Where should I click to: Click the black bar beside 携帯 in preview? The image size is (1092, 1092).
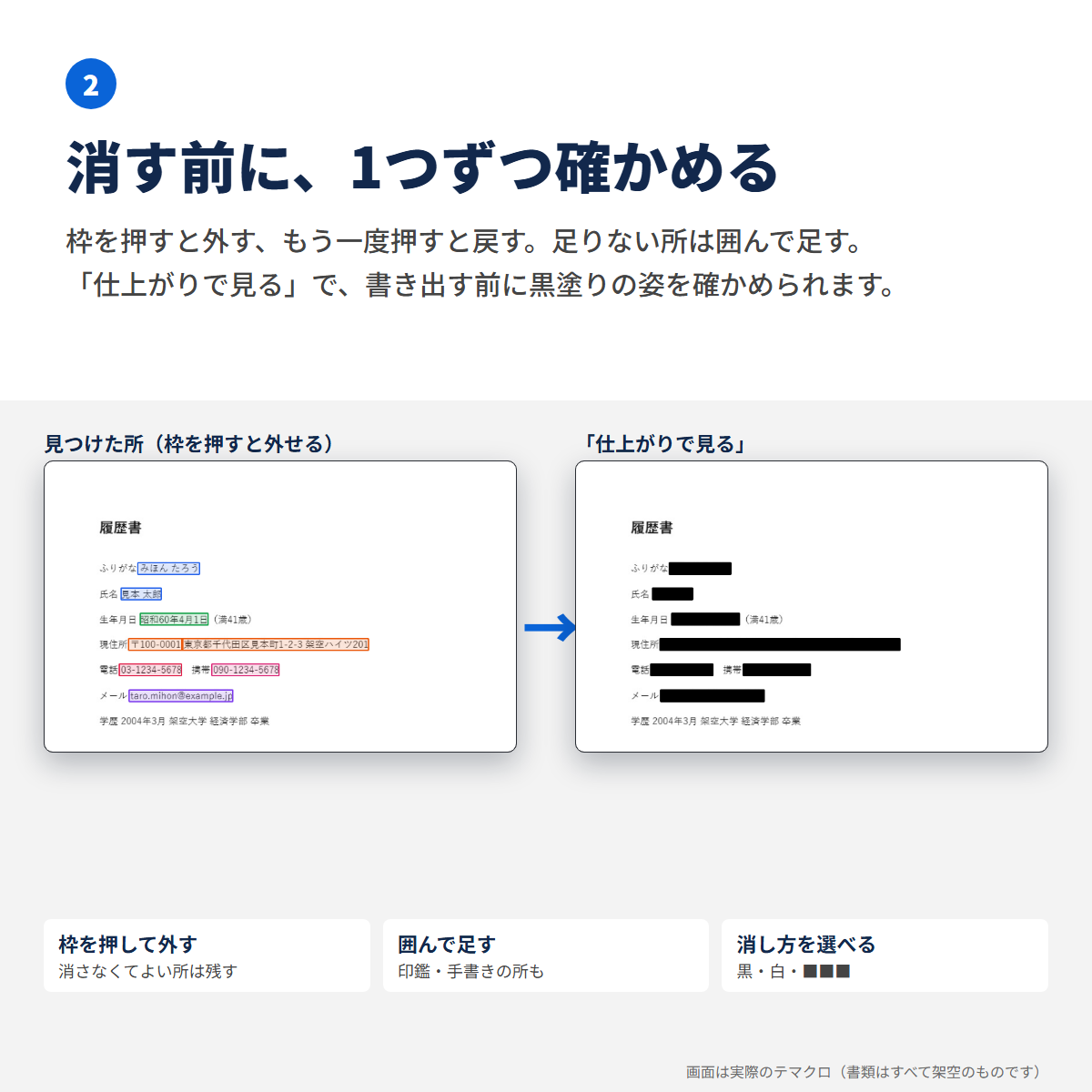point(776,670)
